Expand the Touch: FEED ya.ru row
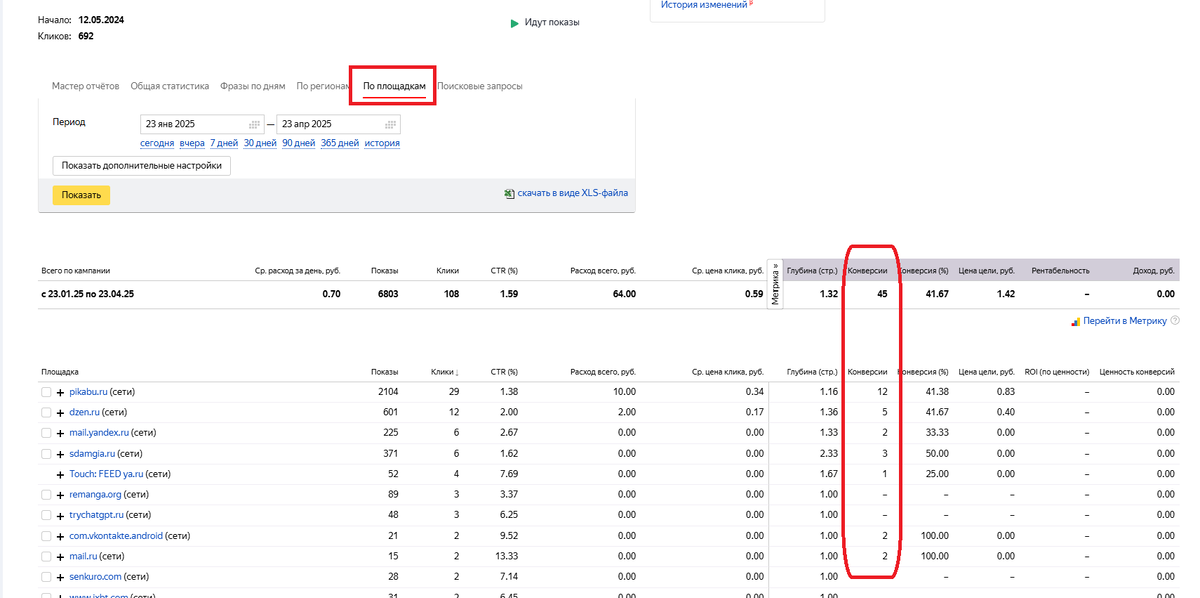The width and height of the screenshot is (1200, 598). pyautogui.click(x=60, y=474)
